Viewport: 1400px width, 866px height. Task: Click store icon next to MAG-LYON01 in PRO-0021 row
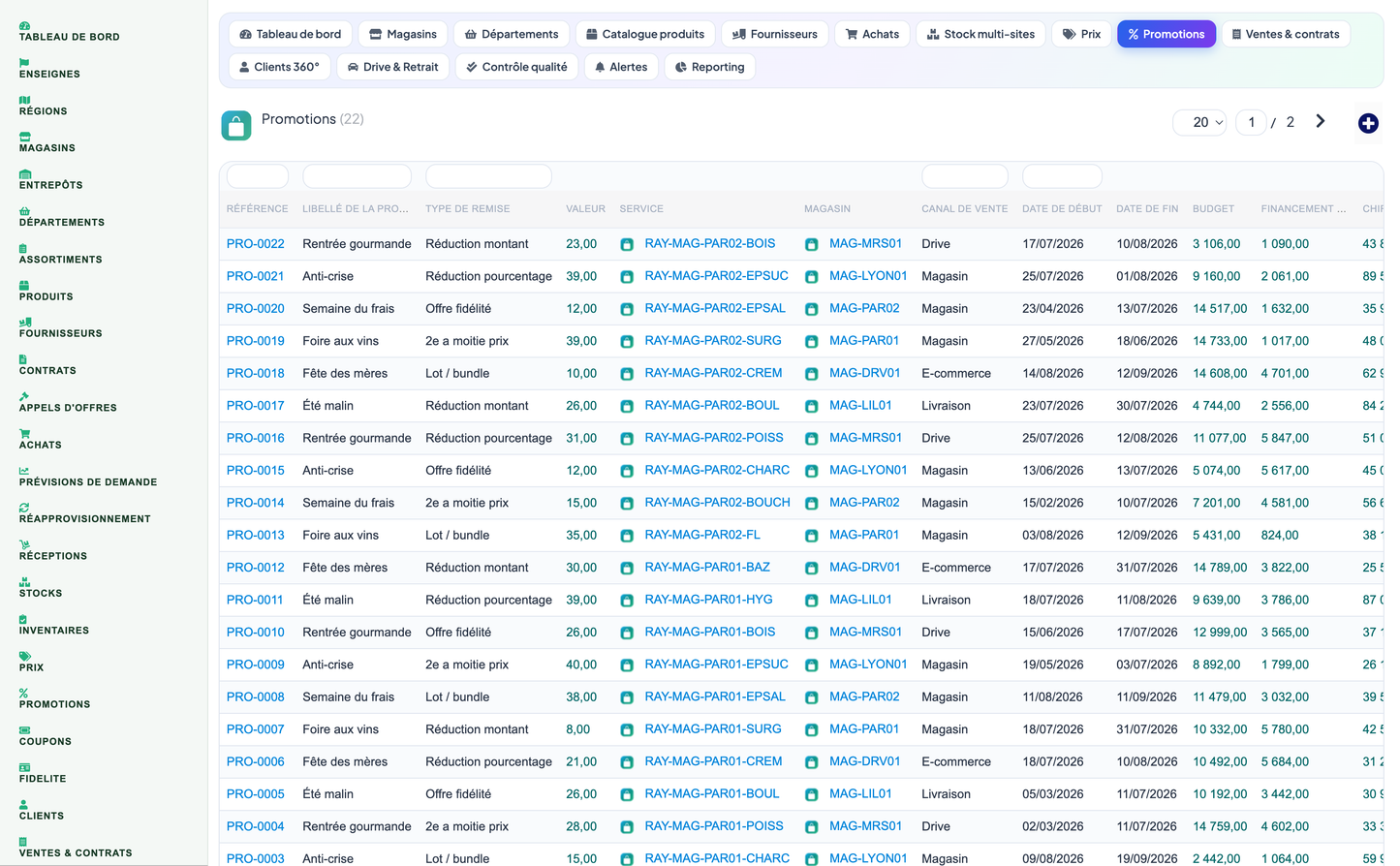point(812,277)
